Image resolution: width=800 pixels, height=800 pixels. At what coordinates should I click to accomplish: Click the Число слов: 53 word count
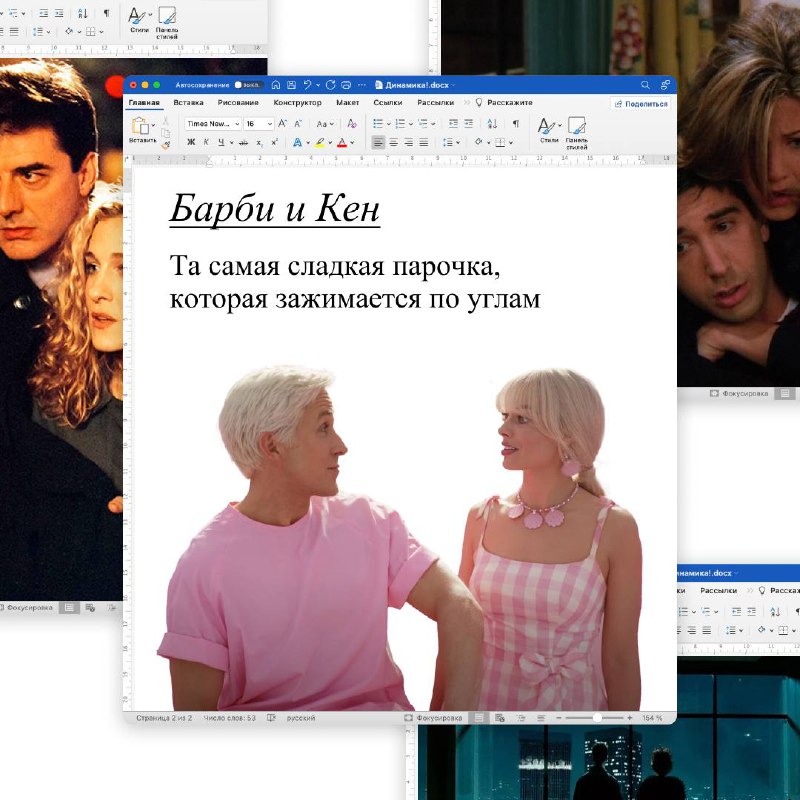(230, 718)
